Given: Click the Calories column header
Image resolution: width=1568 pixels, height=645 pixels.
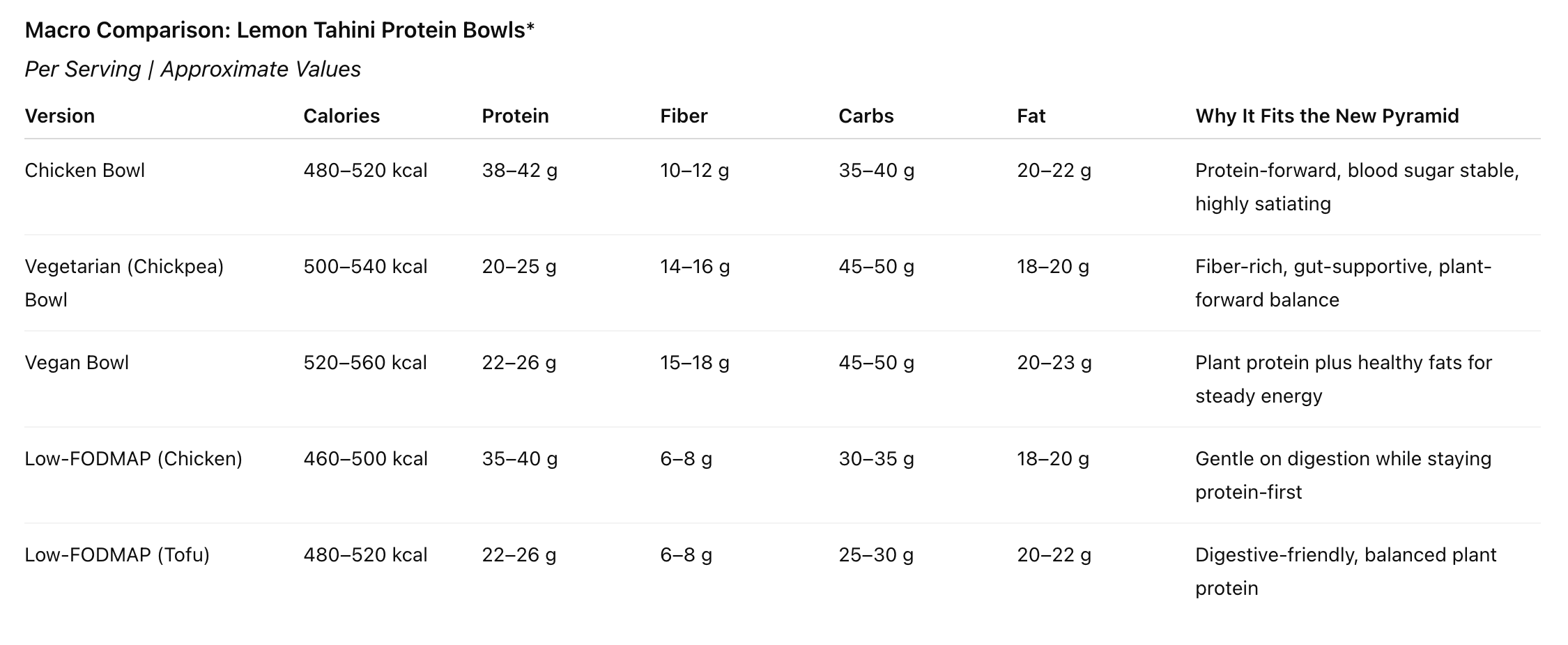Looking at the screenshot, I should 341,116.
